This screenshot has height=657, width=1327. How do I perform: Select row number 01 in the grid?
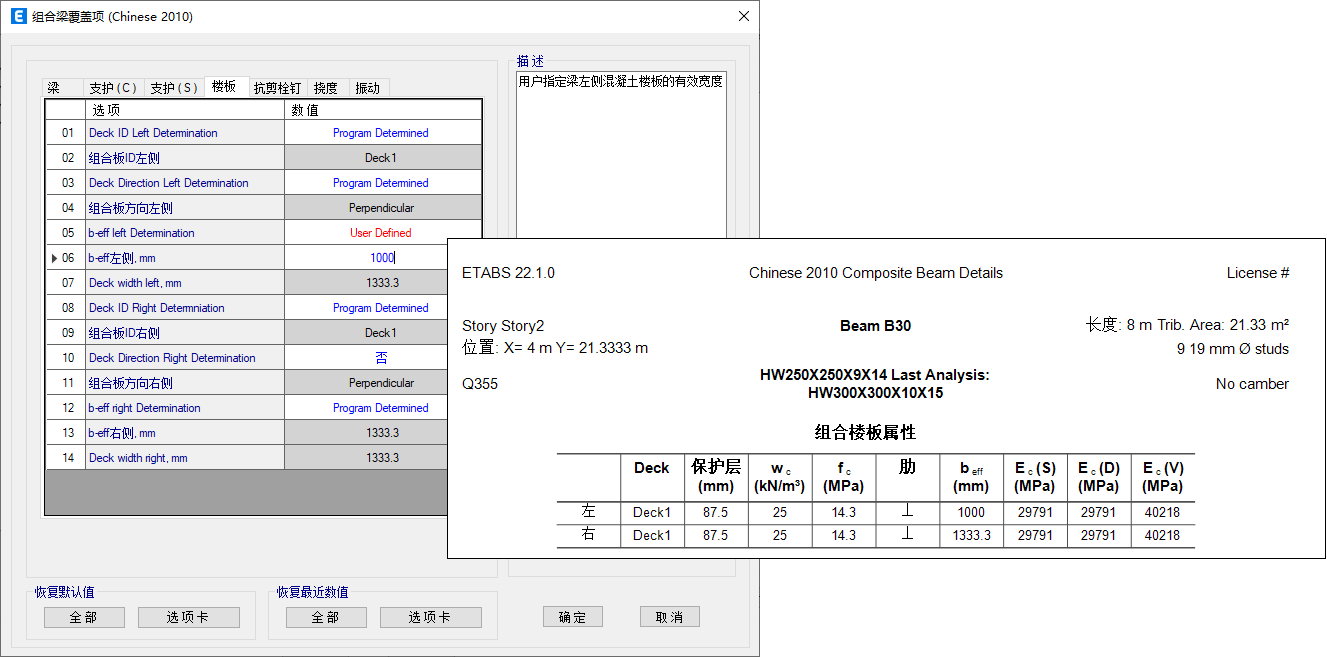(67, 133)
